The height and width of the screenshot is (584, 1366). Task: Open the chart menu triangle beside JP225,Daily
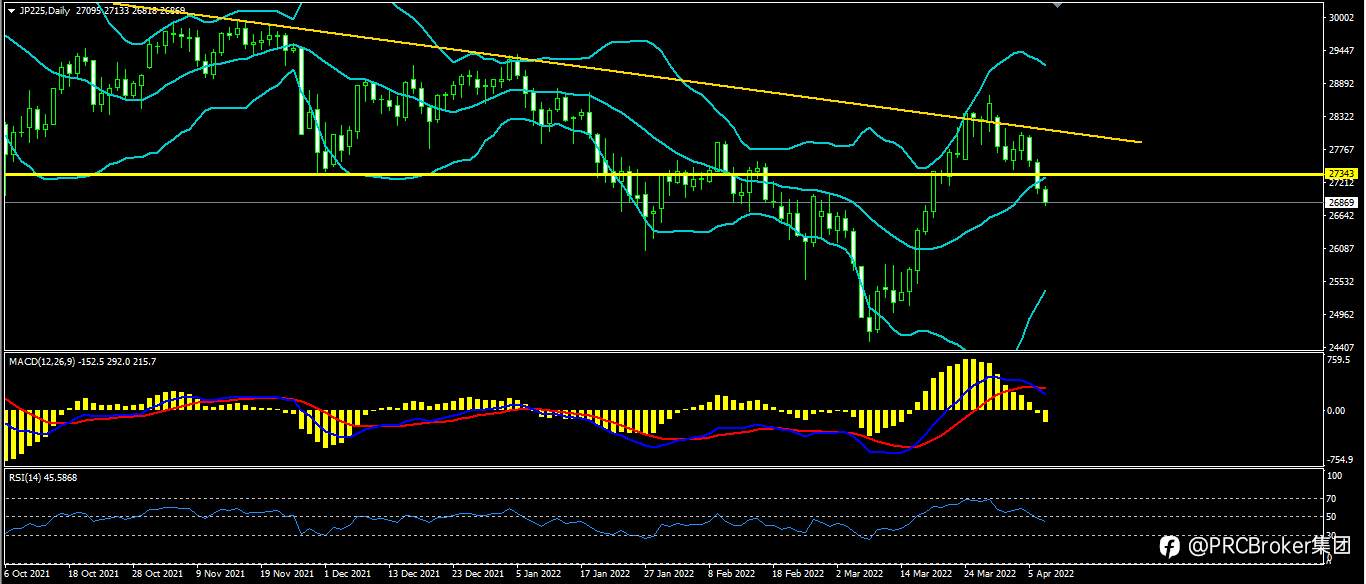point(11,9)
